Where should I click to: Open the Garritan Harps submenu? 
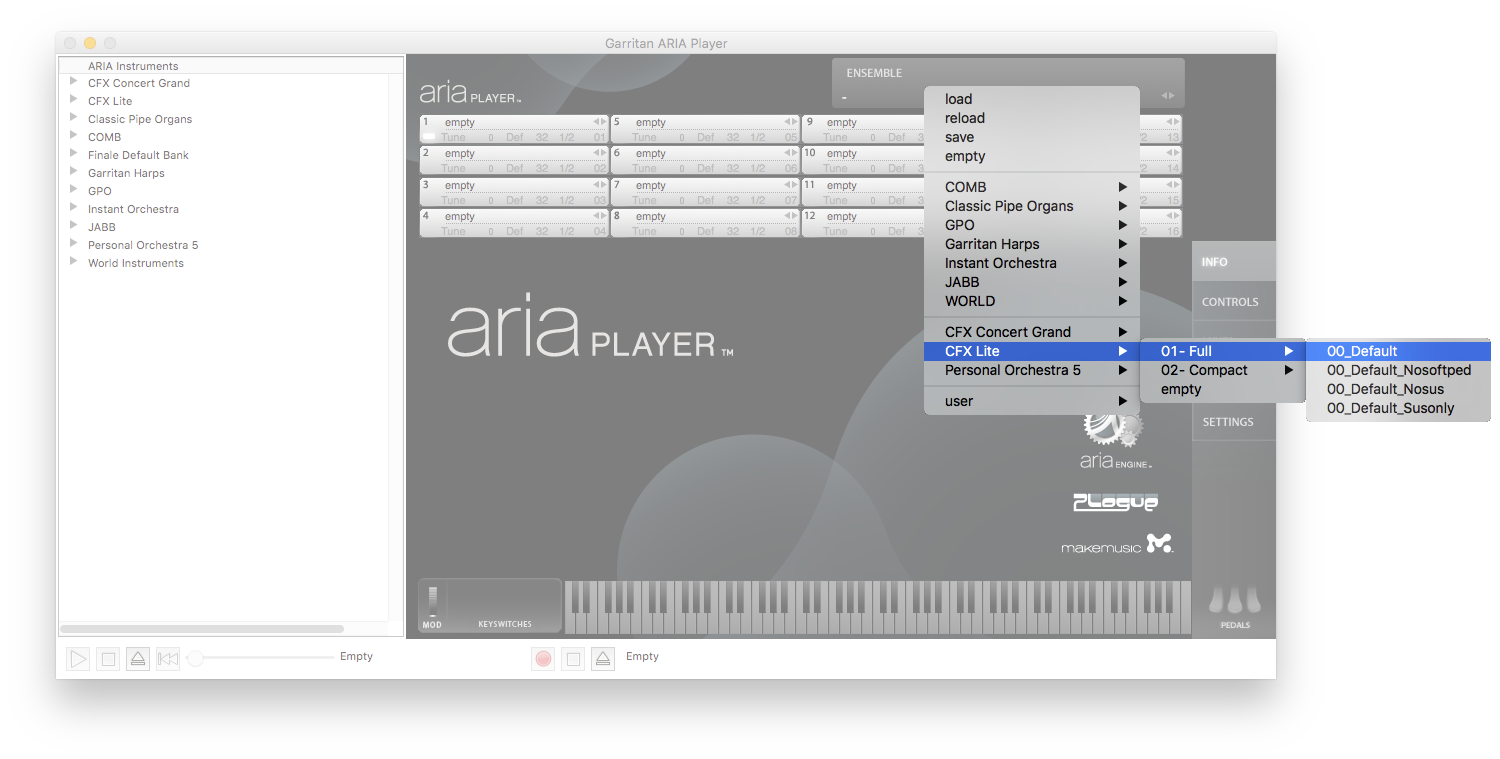(x=1032, y=244)
